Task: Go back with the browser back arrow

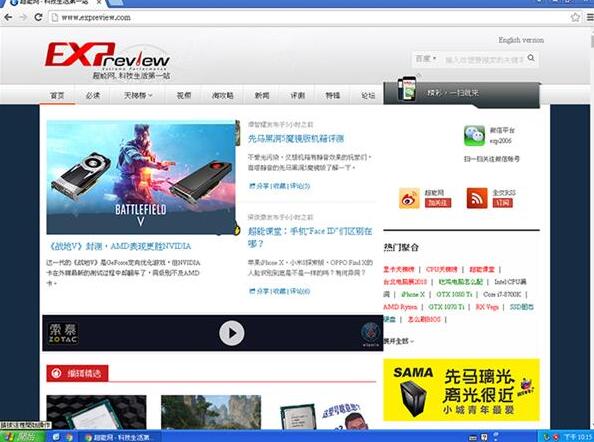Action: [8, 17]
